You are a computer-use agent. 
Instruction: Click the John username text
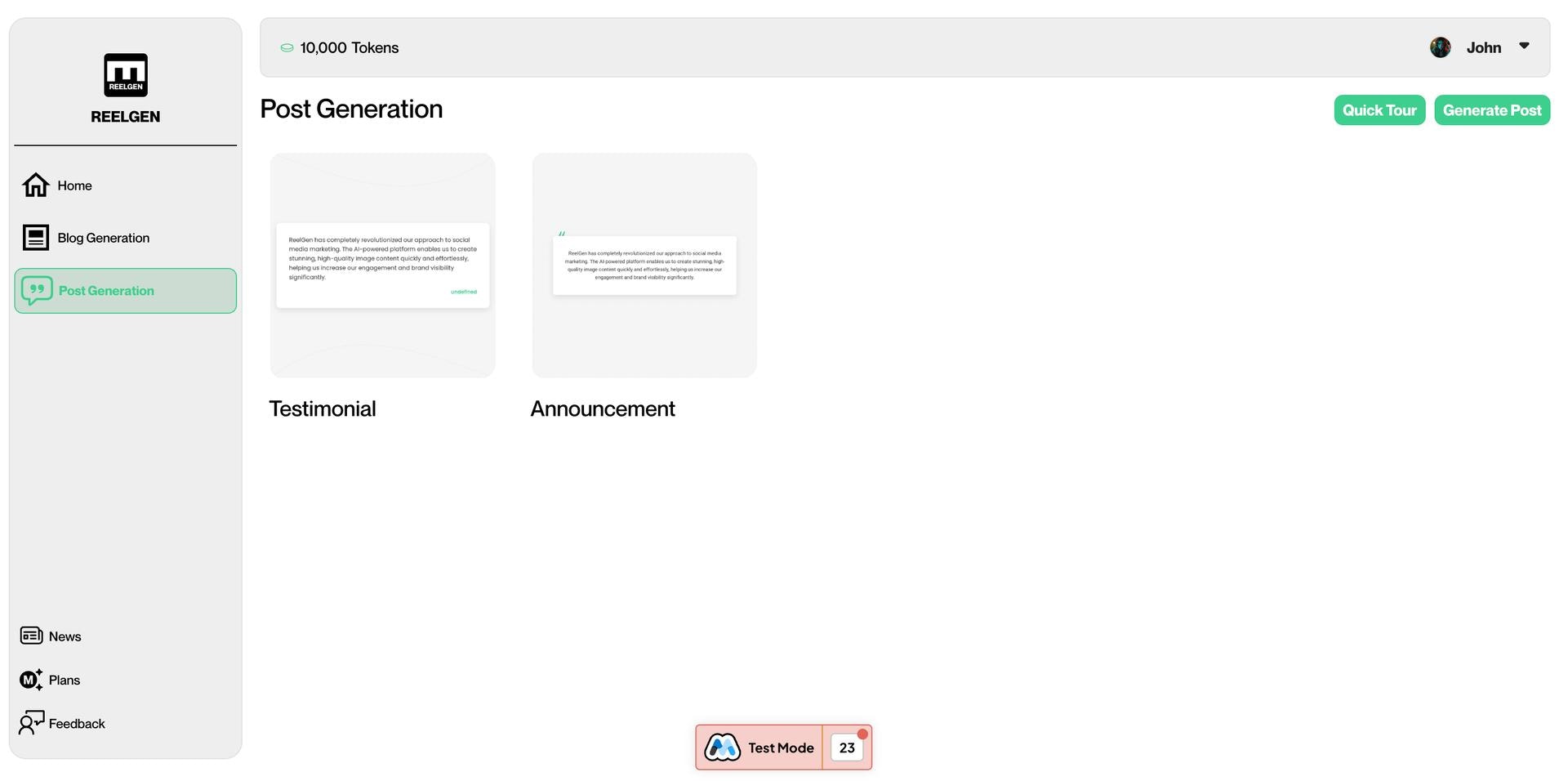click(1484, 47)
